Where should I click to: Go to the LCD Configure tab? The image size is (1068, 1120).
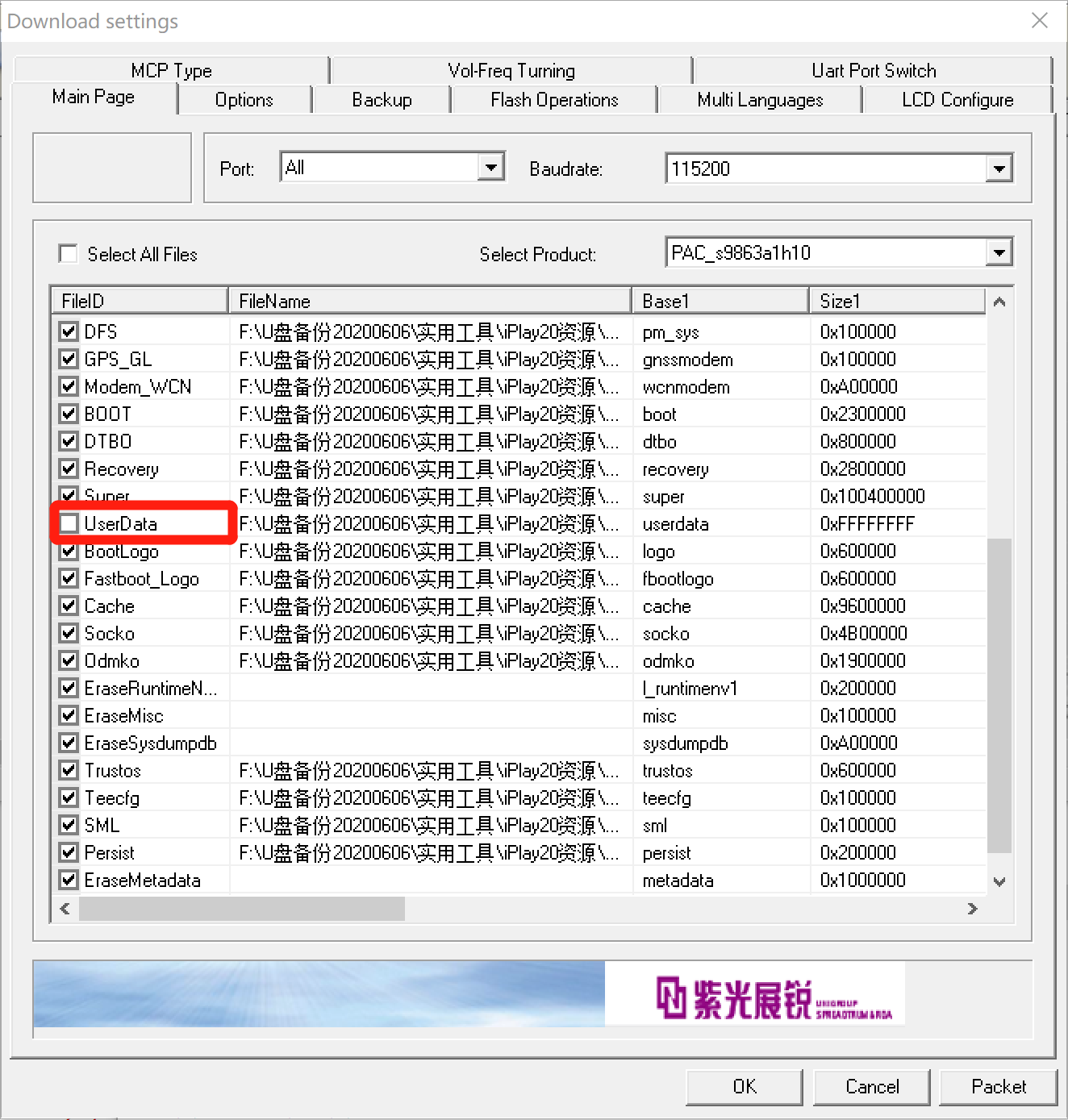[x=957, y=100]
